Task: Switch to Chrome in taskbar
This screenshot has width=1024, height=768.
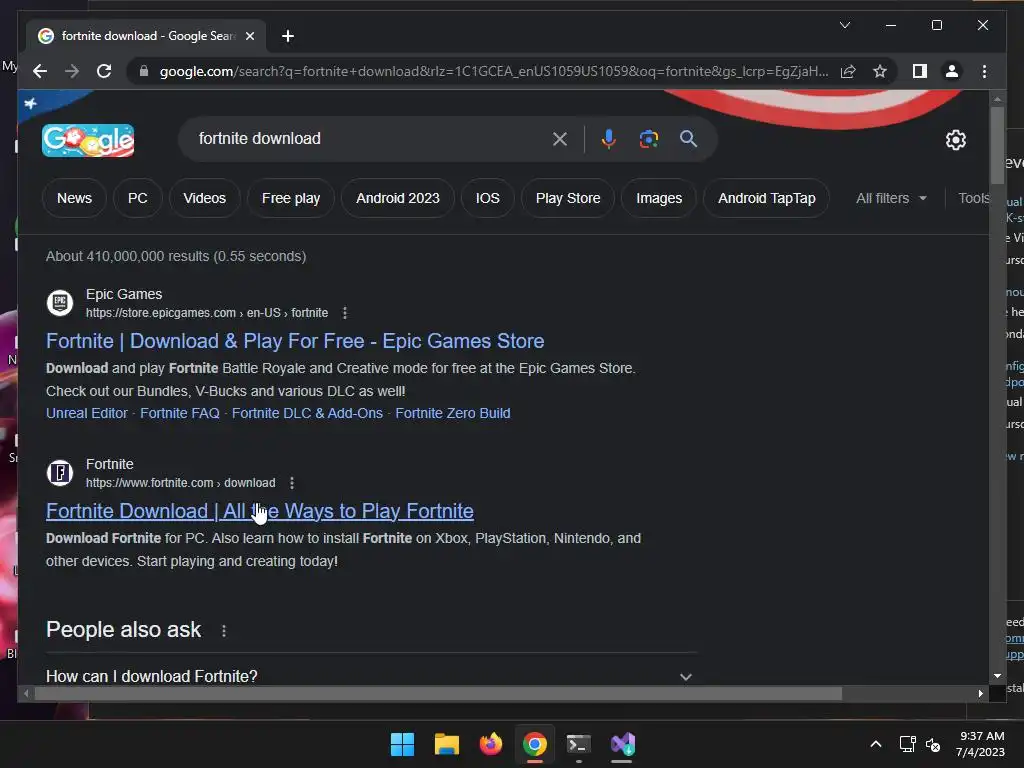Action: pyautogui.click(x=535, y=744)
